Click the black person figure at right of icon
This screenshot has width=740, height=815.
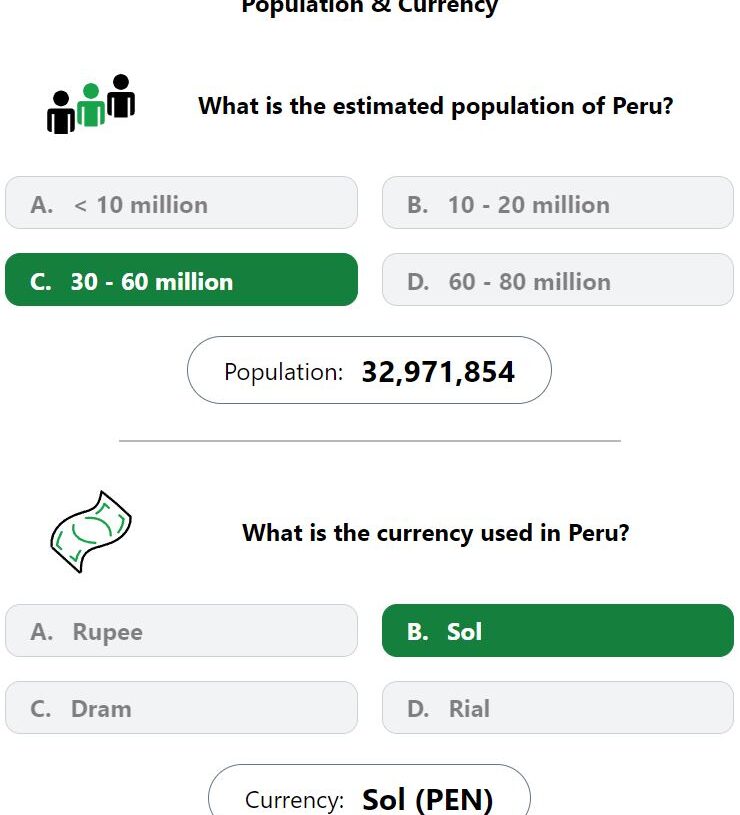(x=121, y=96)
